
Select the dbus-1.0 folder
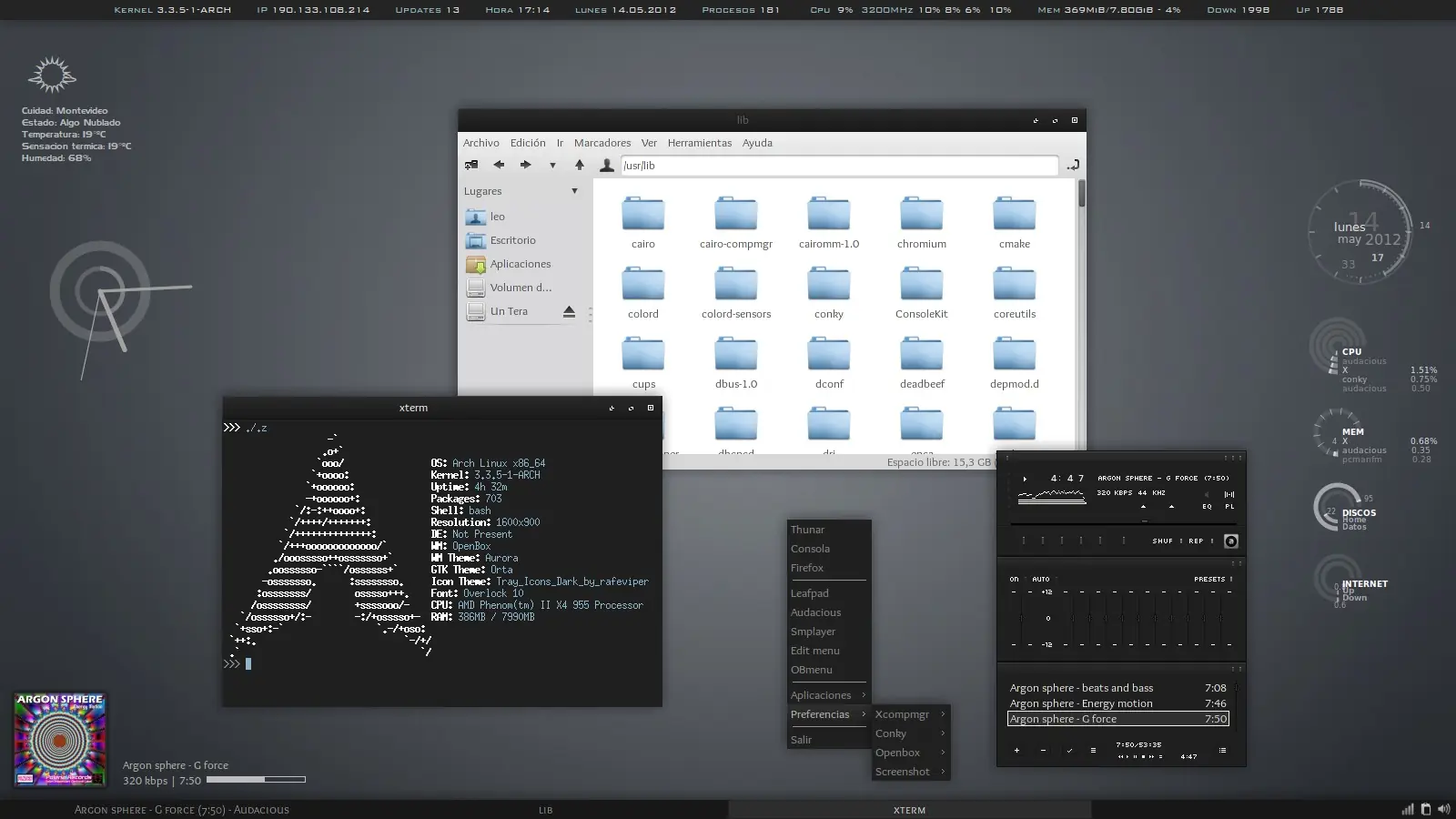click(x=736, y=362)
